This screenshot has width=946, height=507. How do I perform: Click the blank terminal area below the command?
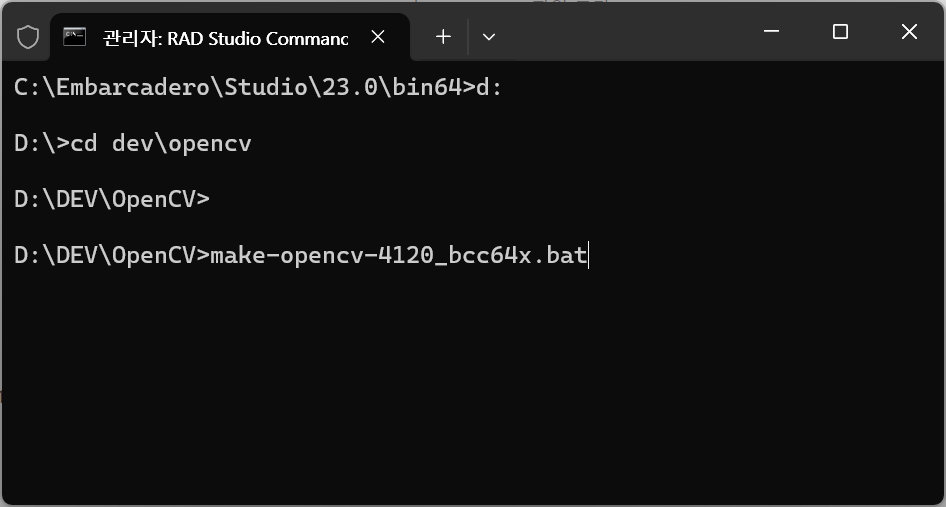click(473, 386)
